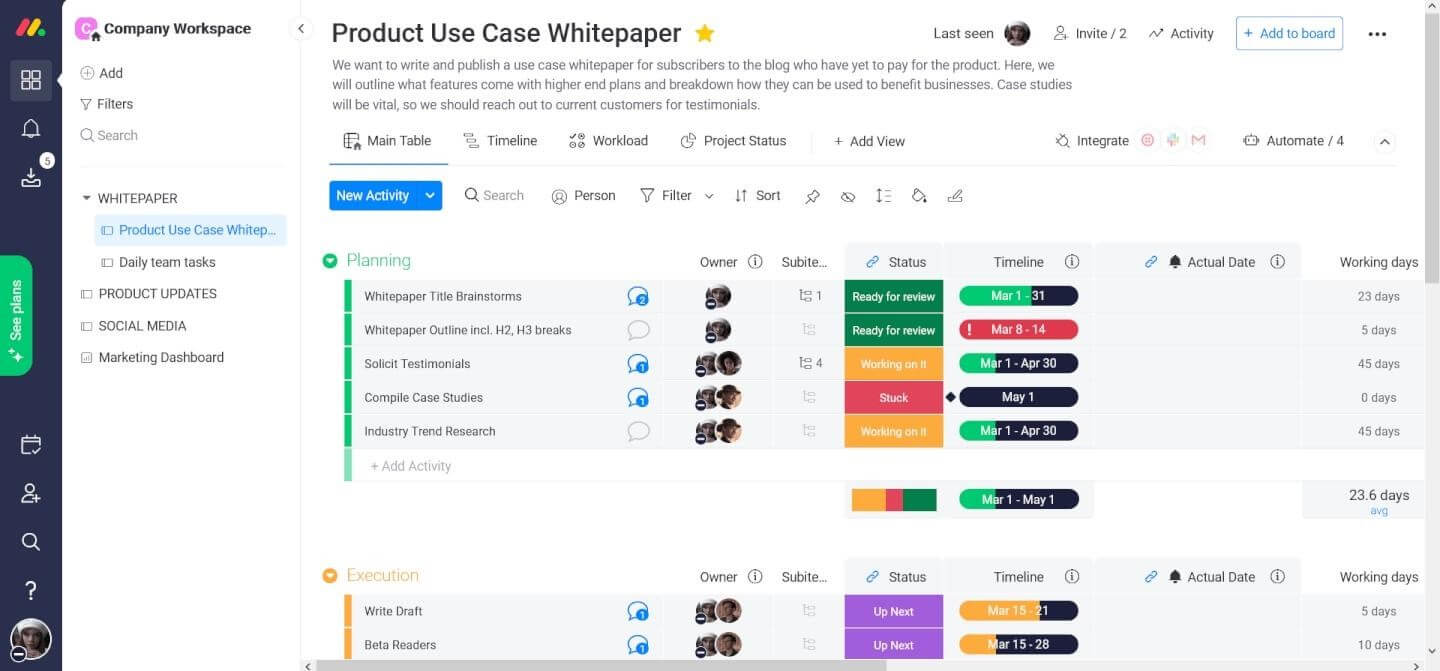The image size is (1440, 671).
Task: Open the Stuck status cell for Compile Case Studies
Action: tap(894, 398)
